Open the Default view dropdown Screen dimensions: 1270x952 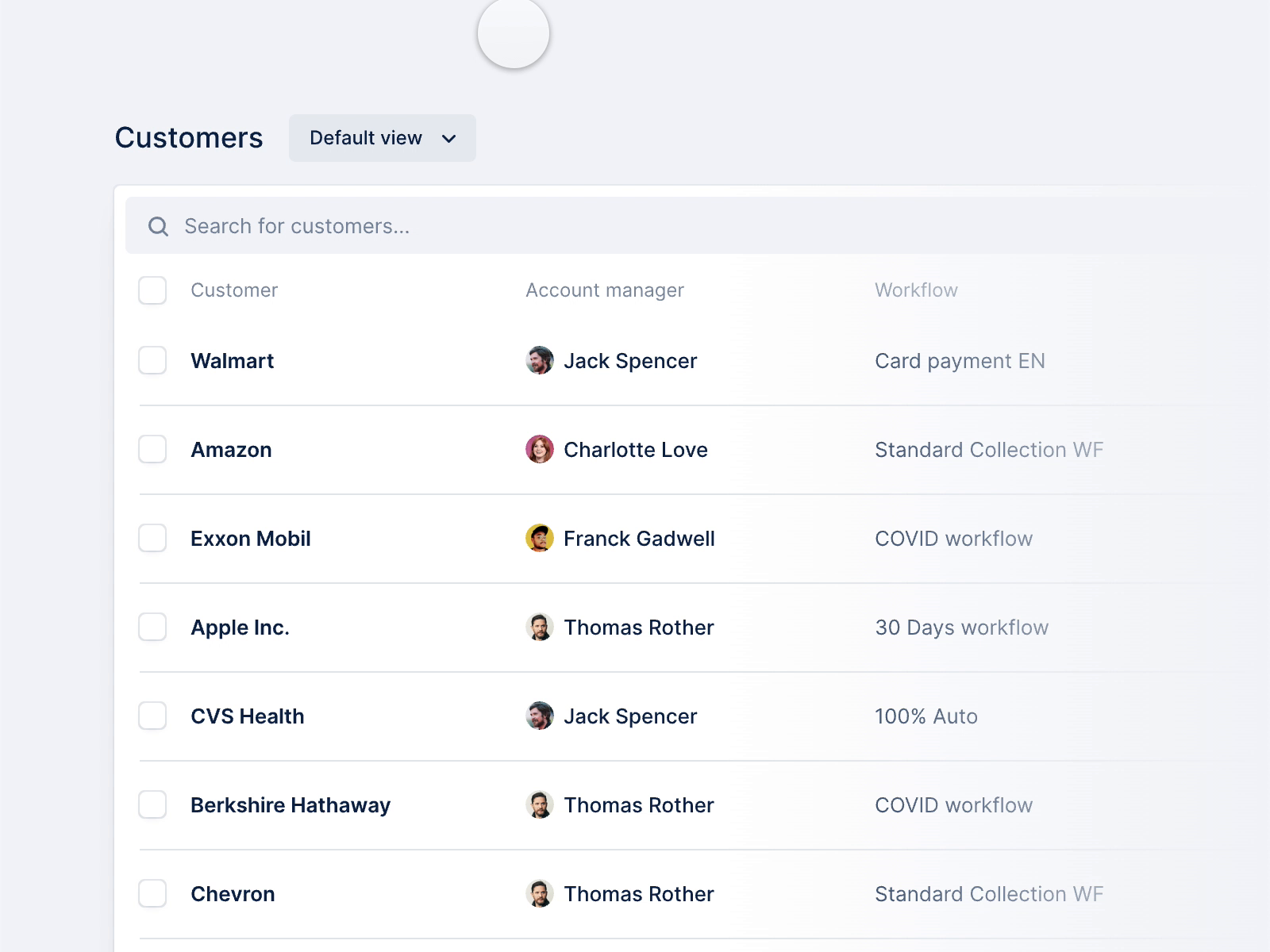pyautogui.click(x=382, y=138)
